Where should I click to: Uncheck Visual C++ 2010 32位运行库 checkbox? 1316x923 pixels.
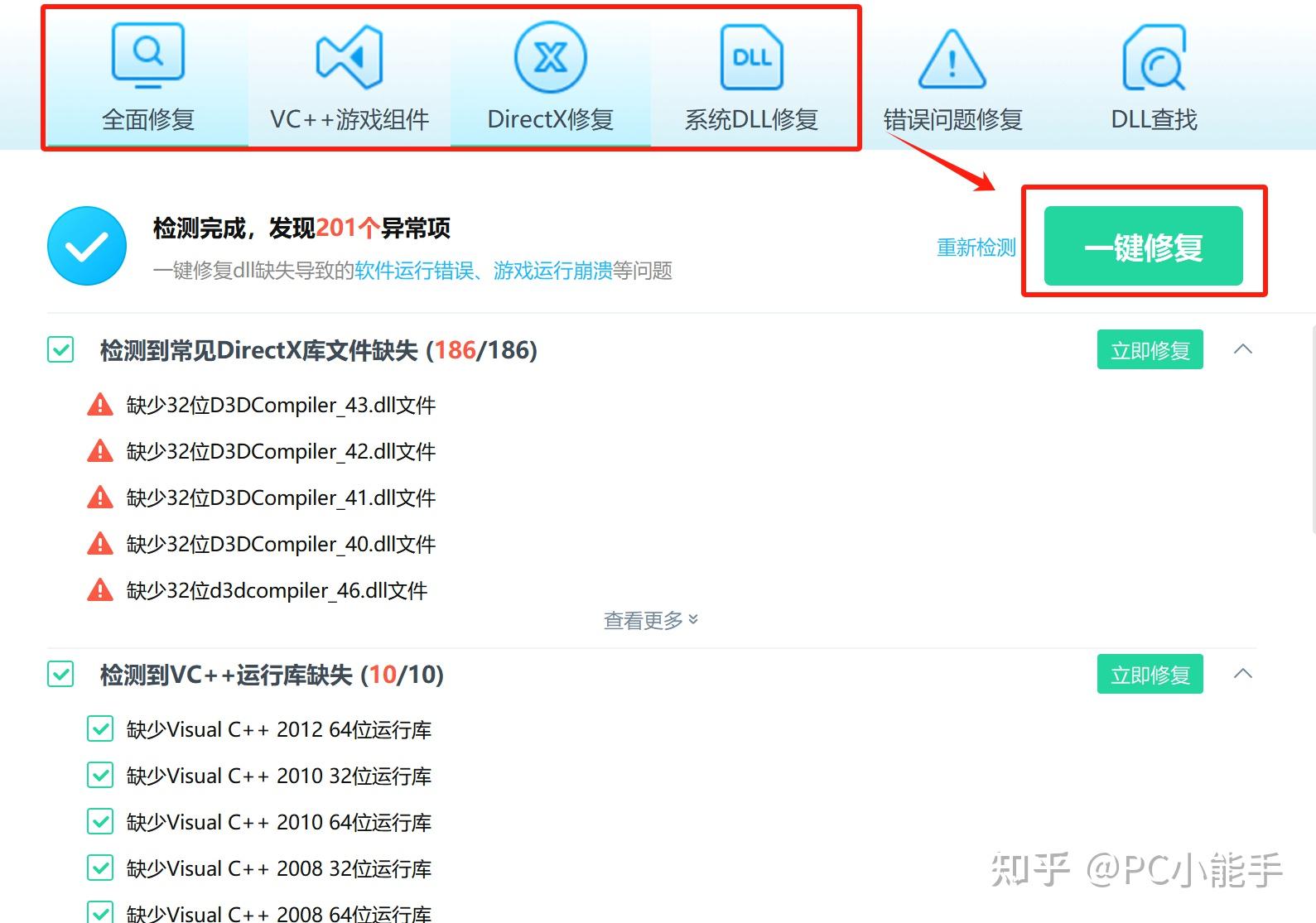[x=100, y=776]
